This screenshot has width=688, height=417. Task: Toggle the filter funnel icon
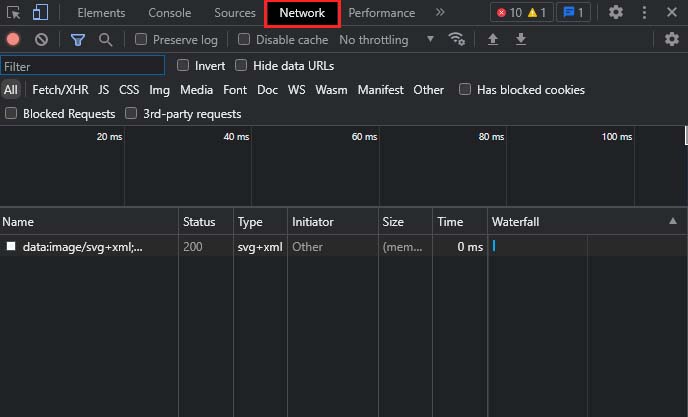[x=78, y=40]
